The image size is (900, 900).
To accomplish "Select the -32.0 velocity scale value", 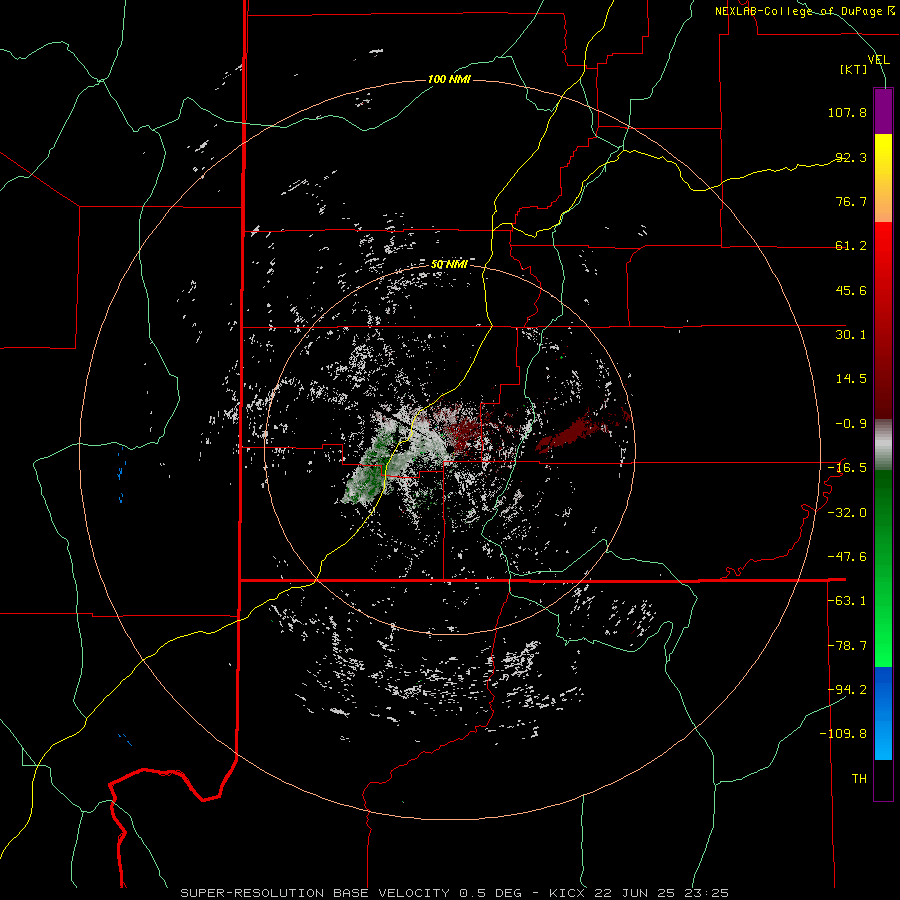I will click(x=847, y=513).
